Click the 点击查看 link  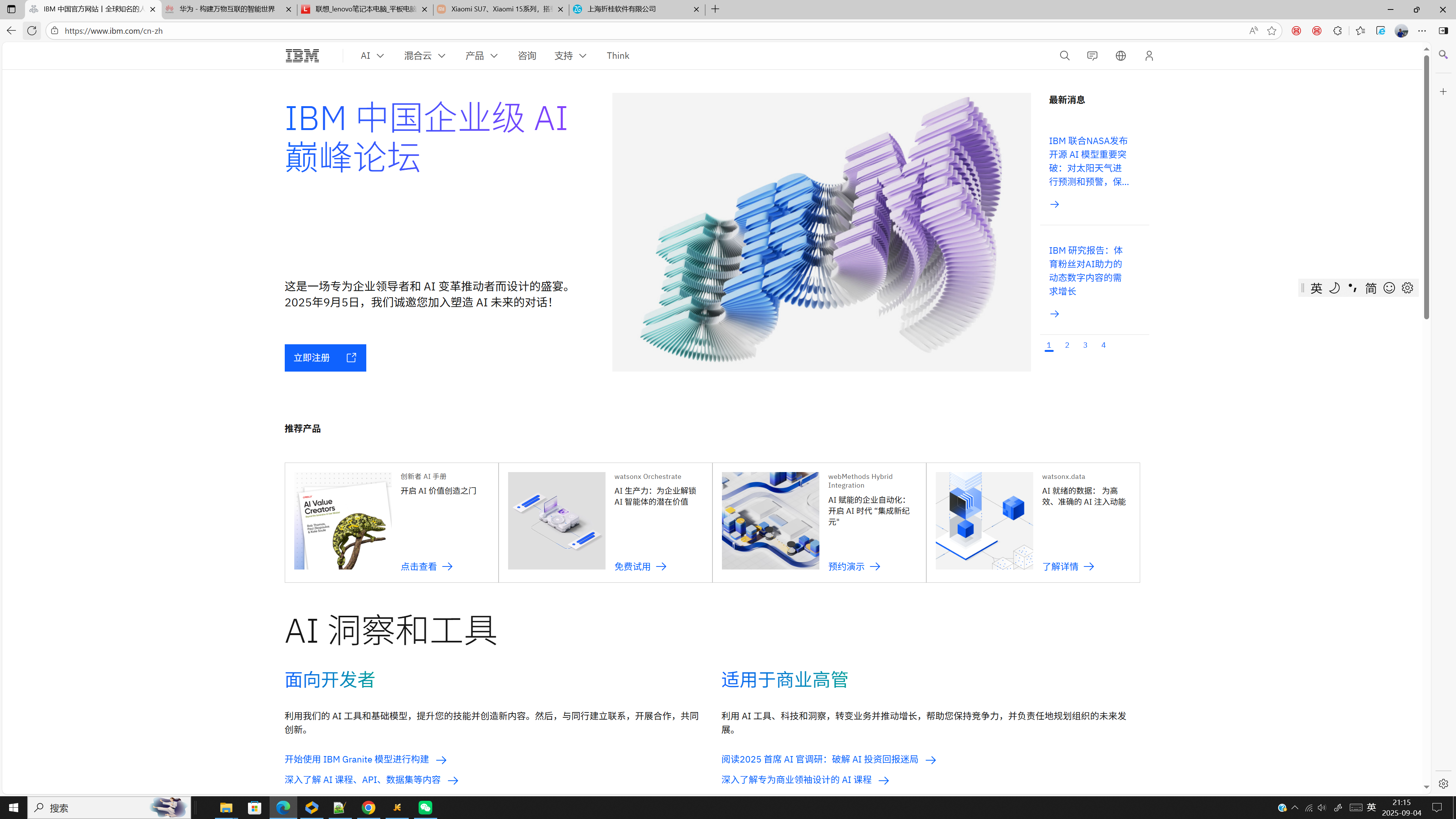tap(426, 566)
